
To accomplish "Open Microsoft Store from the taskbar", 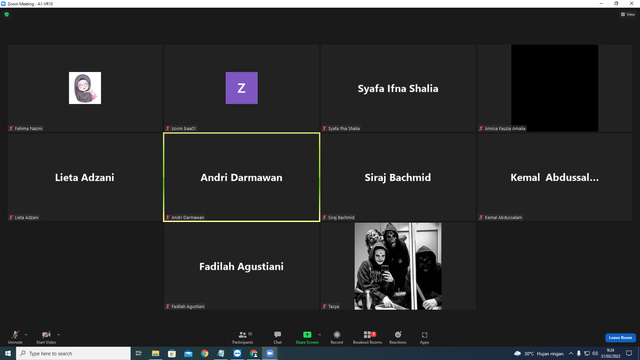I will point(172,353).
